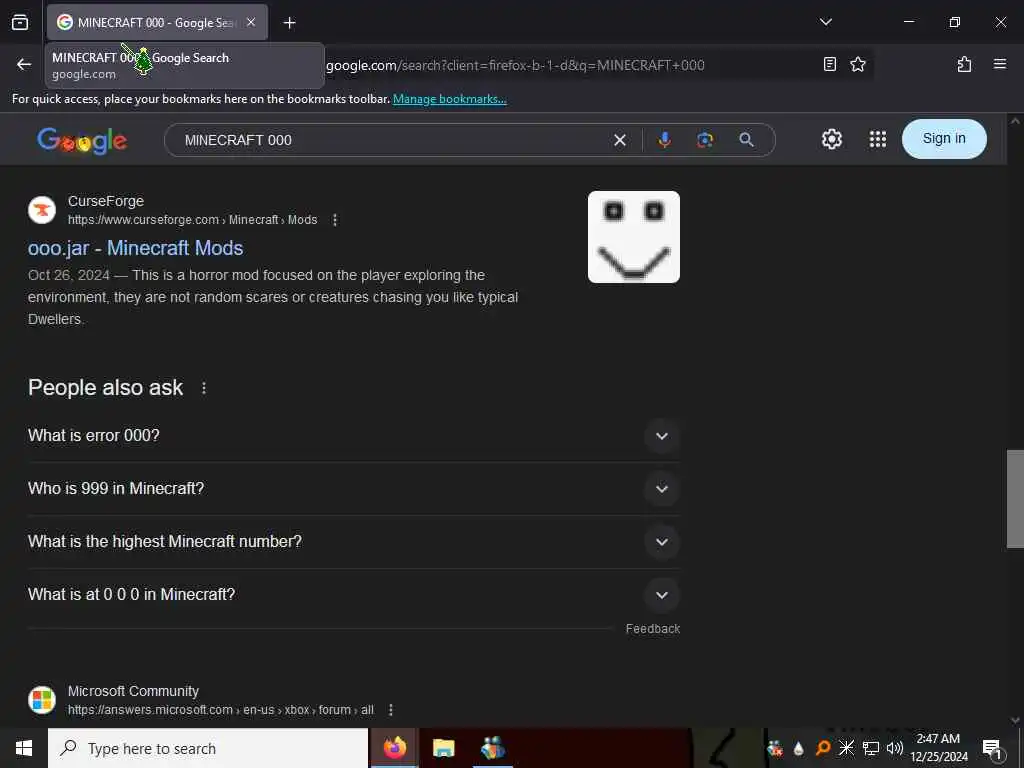Screen dimensions: 1024x768
Task: Click the Microsoft Community favicon
Action: pyautogui.click(x=42, y=700)
